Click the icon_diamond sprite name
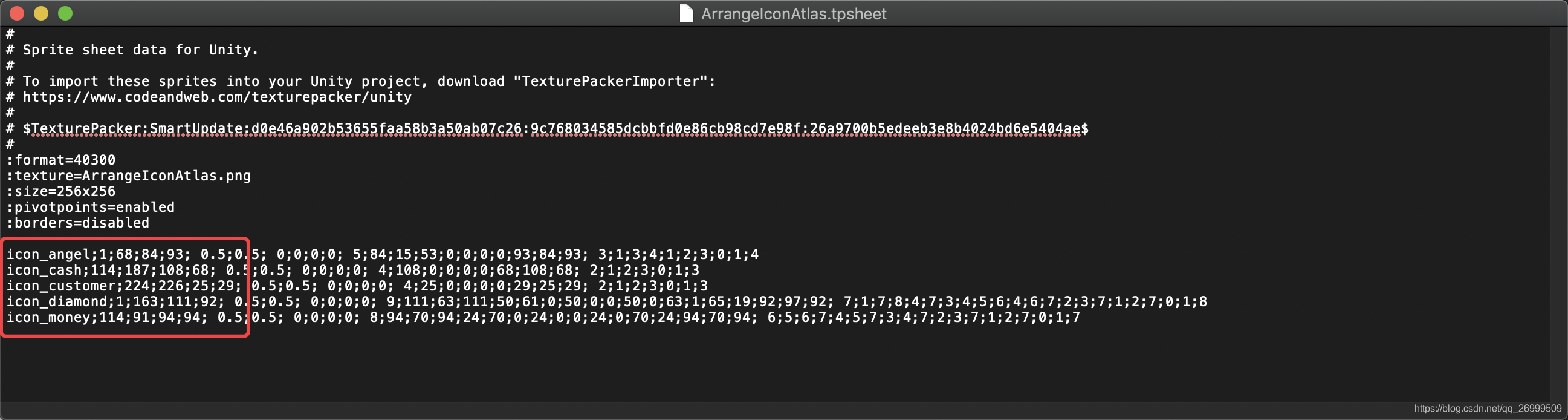This screenshot has height=420, width=1568. tap(57, 302)
